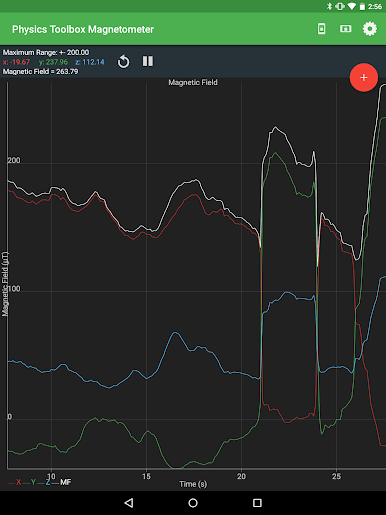This screenshot has width=386, height=515.
Task: Tap the Bluetooth status bar icon
Action: (x=329, y=6)
